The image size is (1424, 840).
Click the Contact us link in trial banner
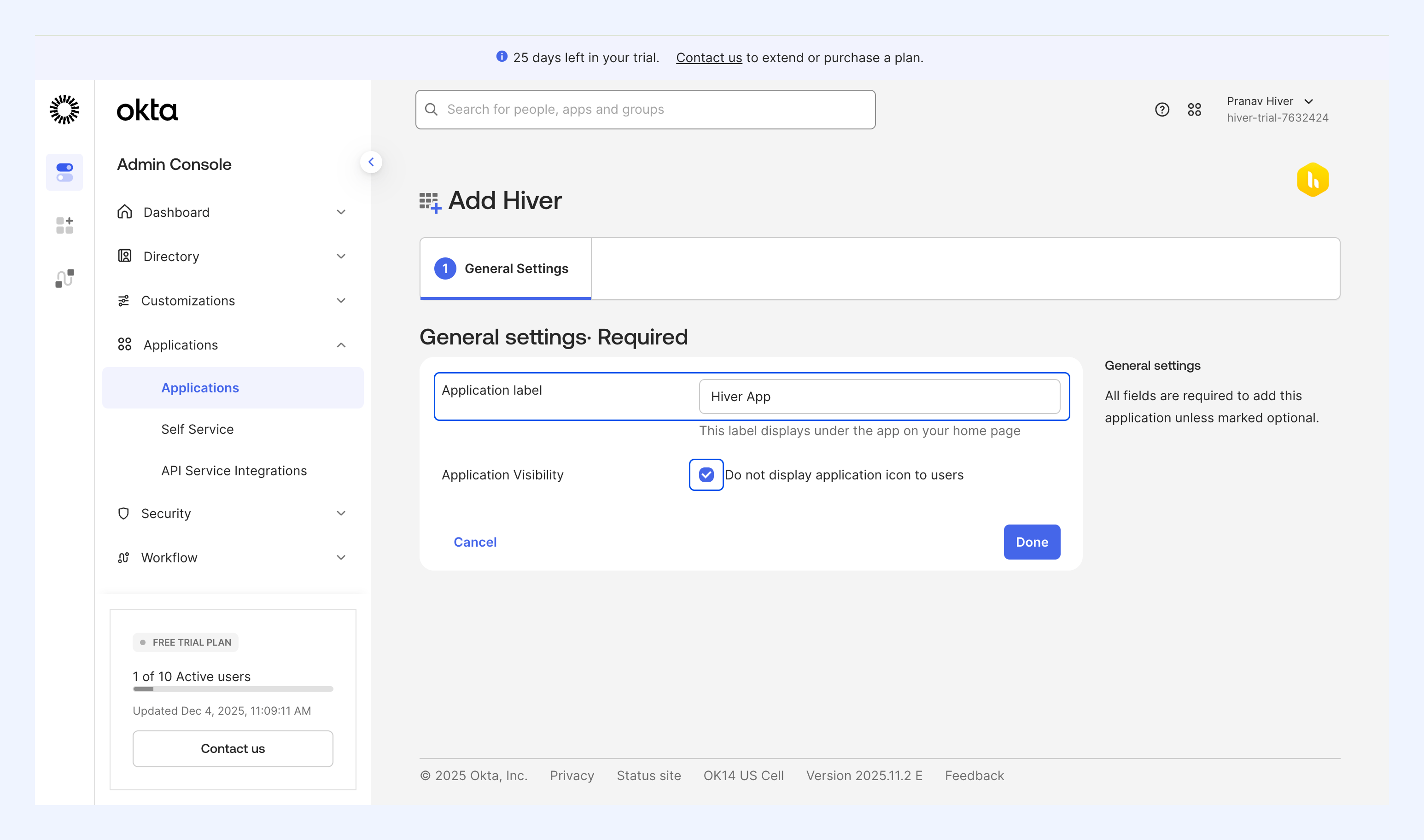coord(709,57)
